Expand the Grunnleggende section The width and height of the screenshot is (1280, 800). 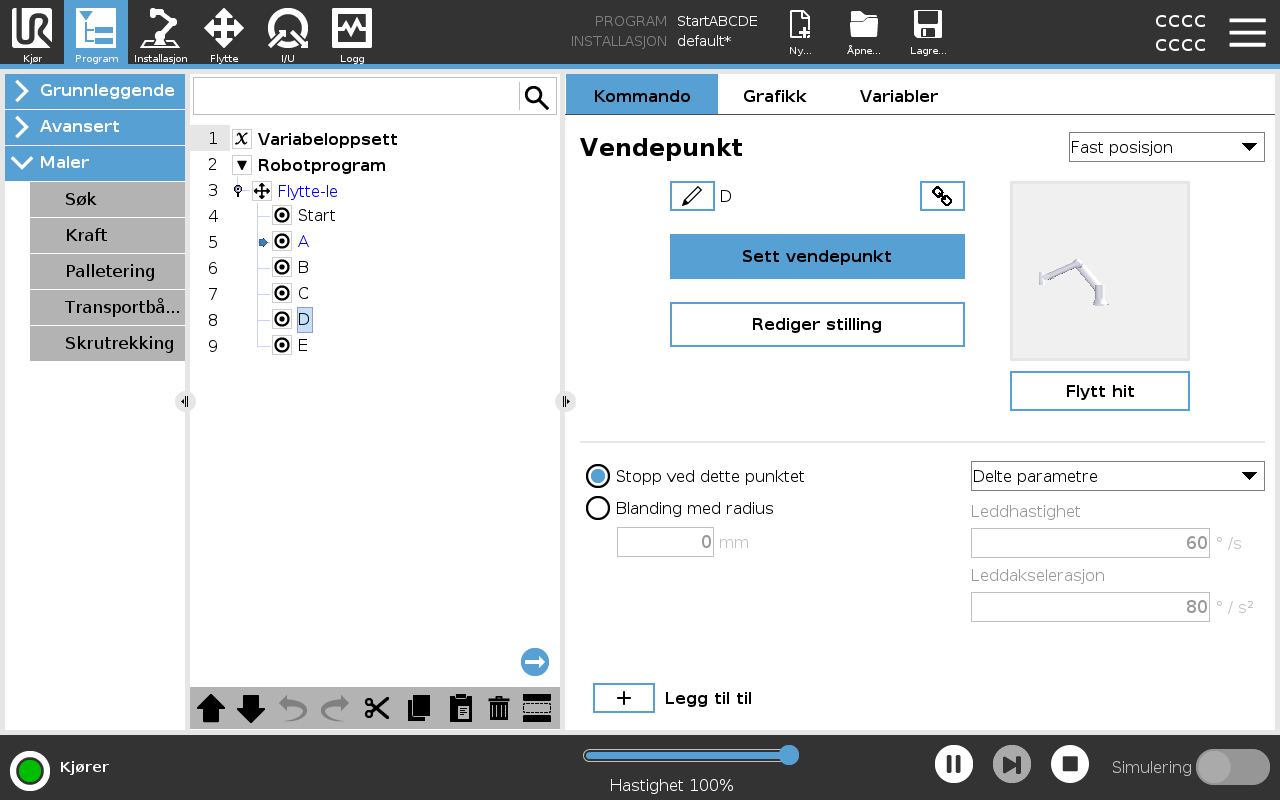(95, 91)
